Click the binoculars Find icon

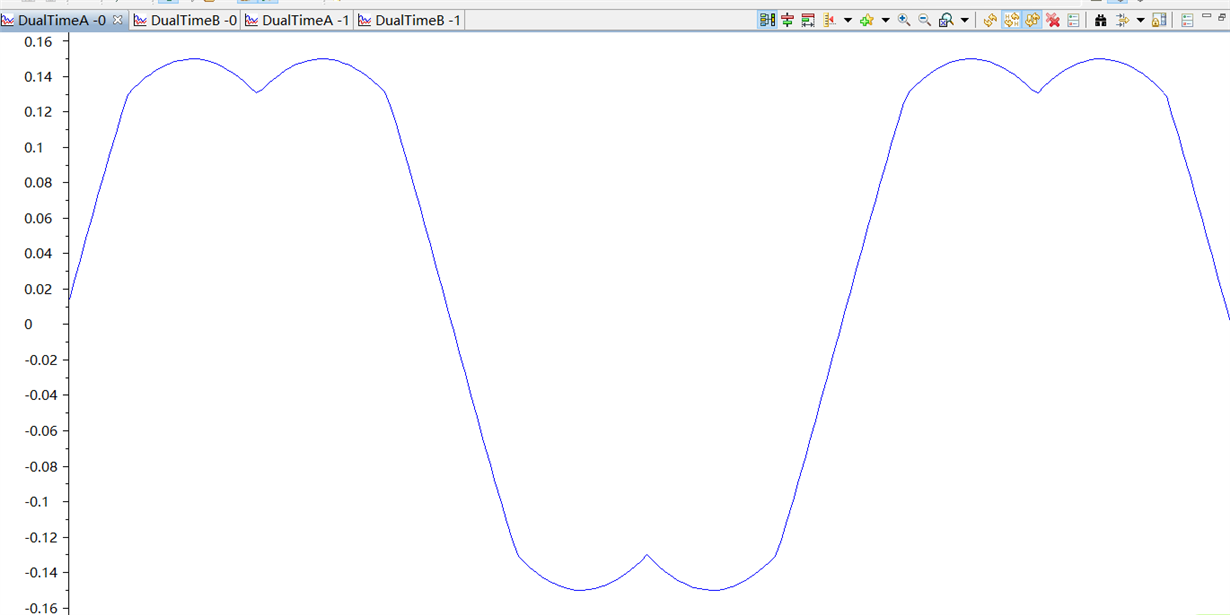[1100, 20]
